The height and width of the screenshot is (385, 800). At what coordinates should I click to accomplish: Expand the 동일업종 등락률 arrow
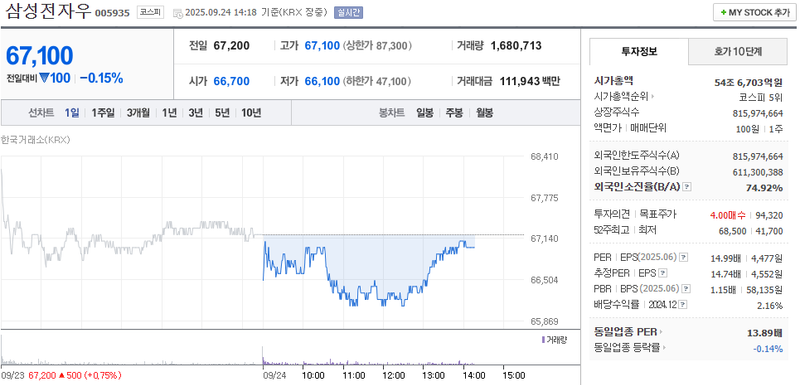coord(665,348)
